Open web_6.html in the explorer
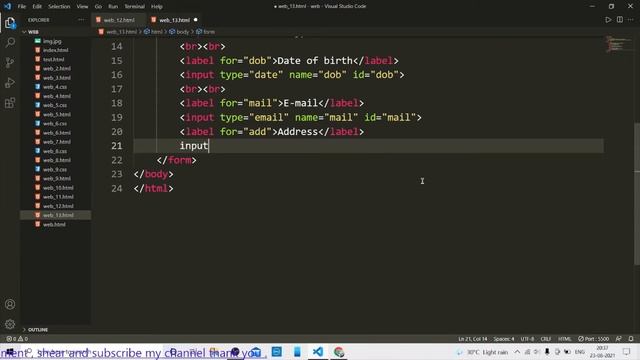Screen dimensions: 640x360 click(56, 133)
